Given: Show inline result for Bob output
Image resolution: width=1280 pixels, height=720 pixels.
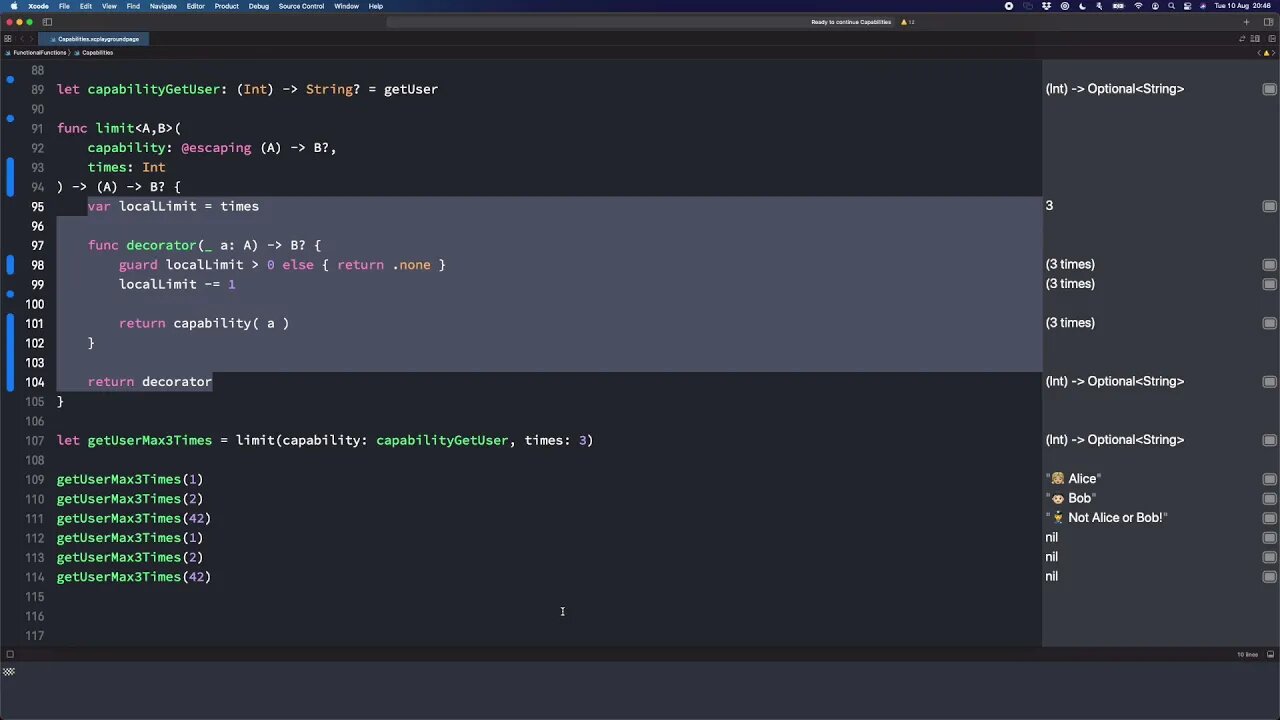Looking at the screenshot, I should pos(1269,499).
